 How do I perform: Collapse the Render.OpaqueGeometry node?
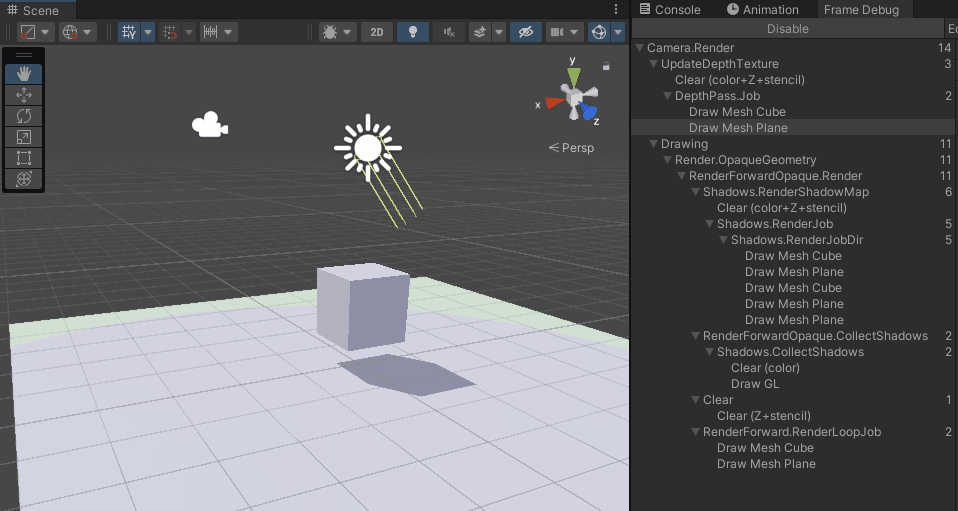667,160
